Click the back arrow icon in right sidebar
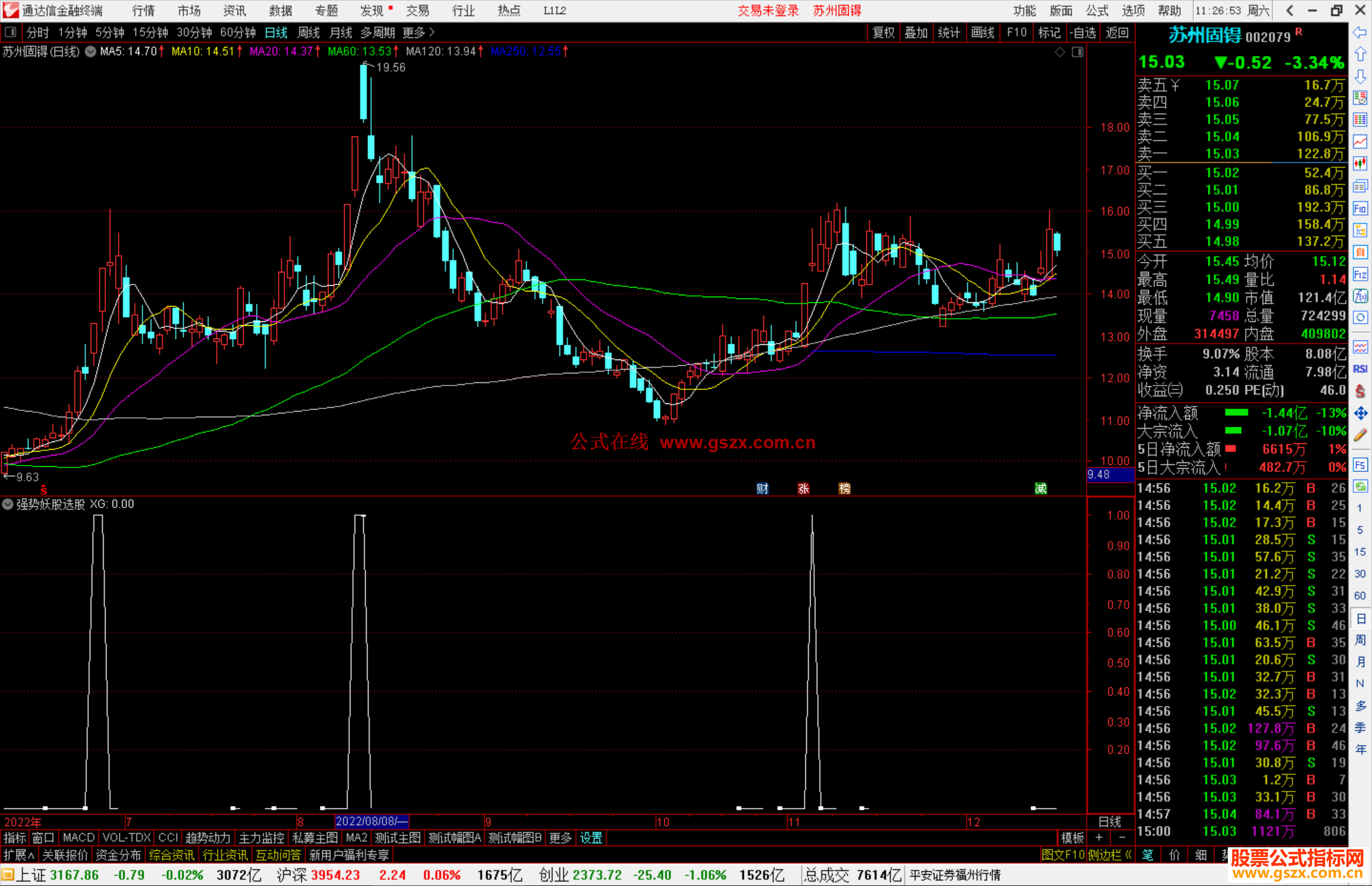 point(1360,32)
